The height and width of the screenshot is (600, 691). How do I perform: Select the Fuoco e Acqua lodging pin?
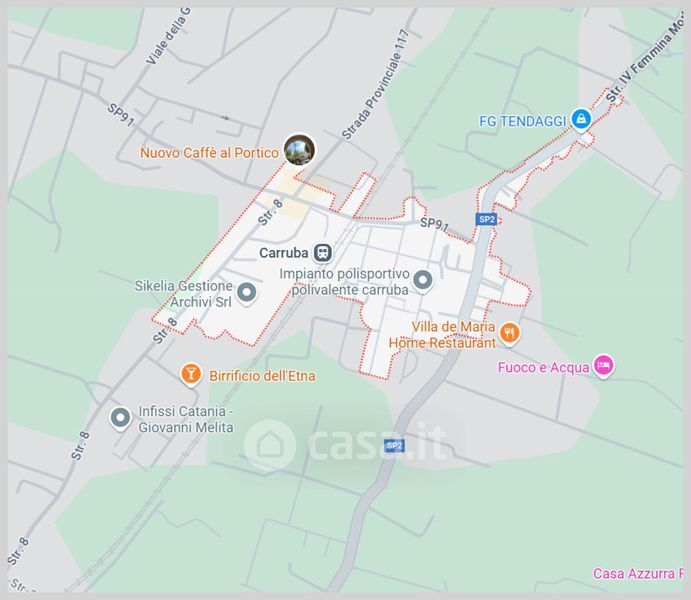pyautogui.click(x=604, y=367)
